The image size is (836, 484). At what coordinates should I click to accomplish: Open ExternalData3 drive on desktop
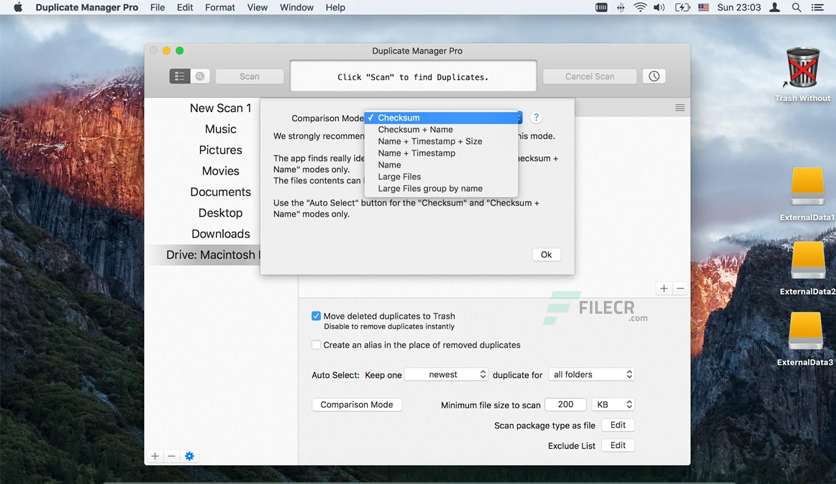tap(806, 339)
